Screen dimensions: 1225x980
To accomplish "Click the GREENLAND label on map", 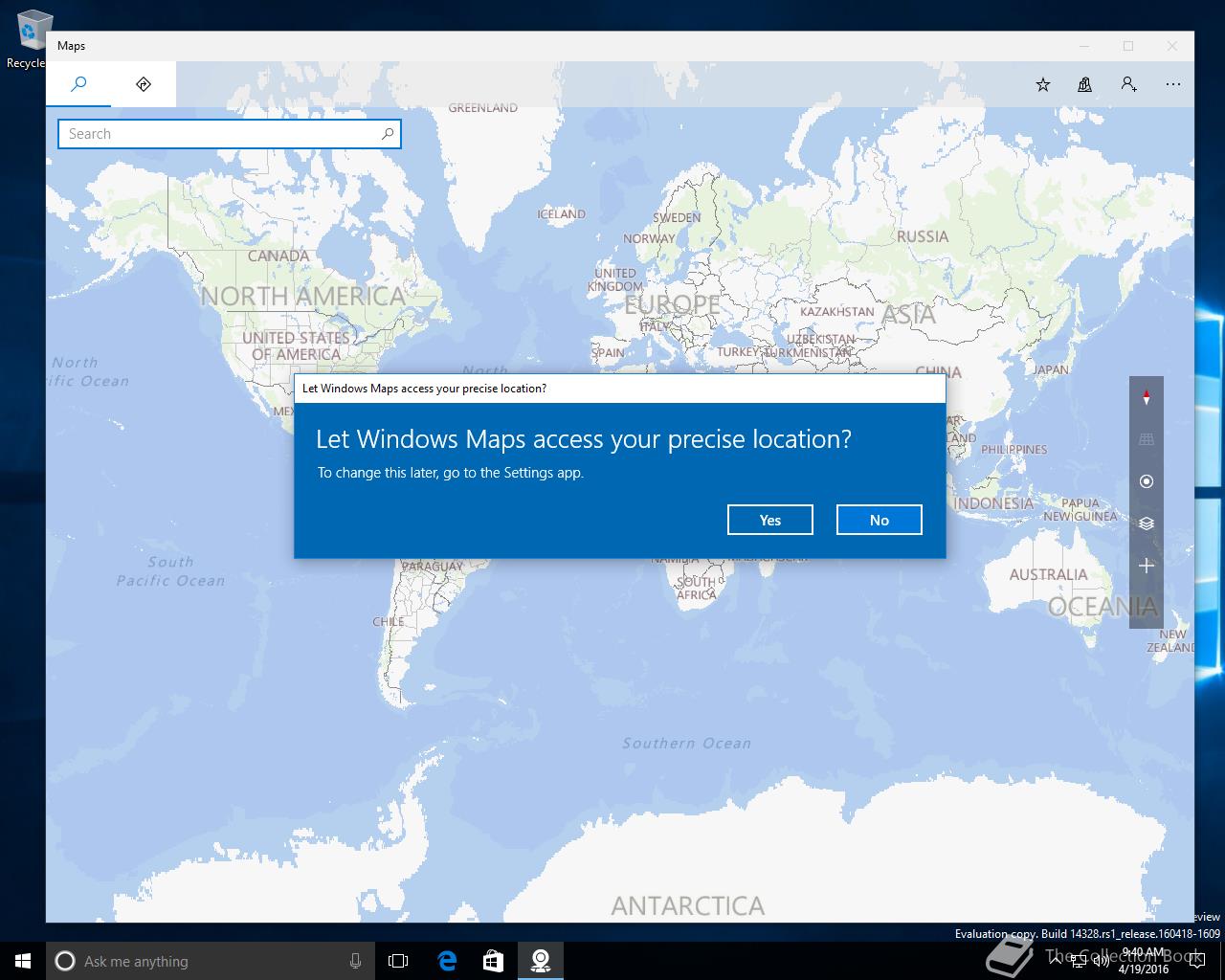I will (483, 108).
